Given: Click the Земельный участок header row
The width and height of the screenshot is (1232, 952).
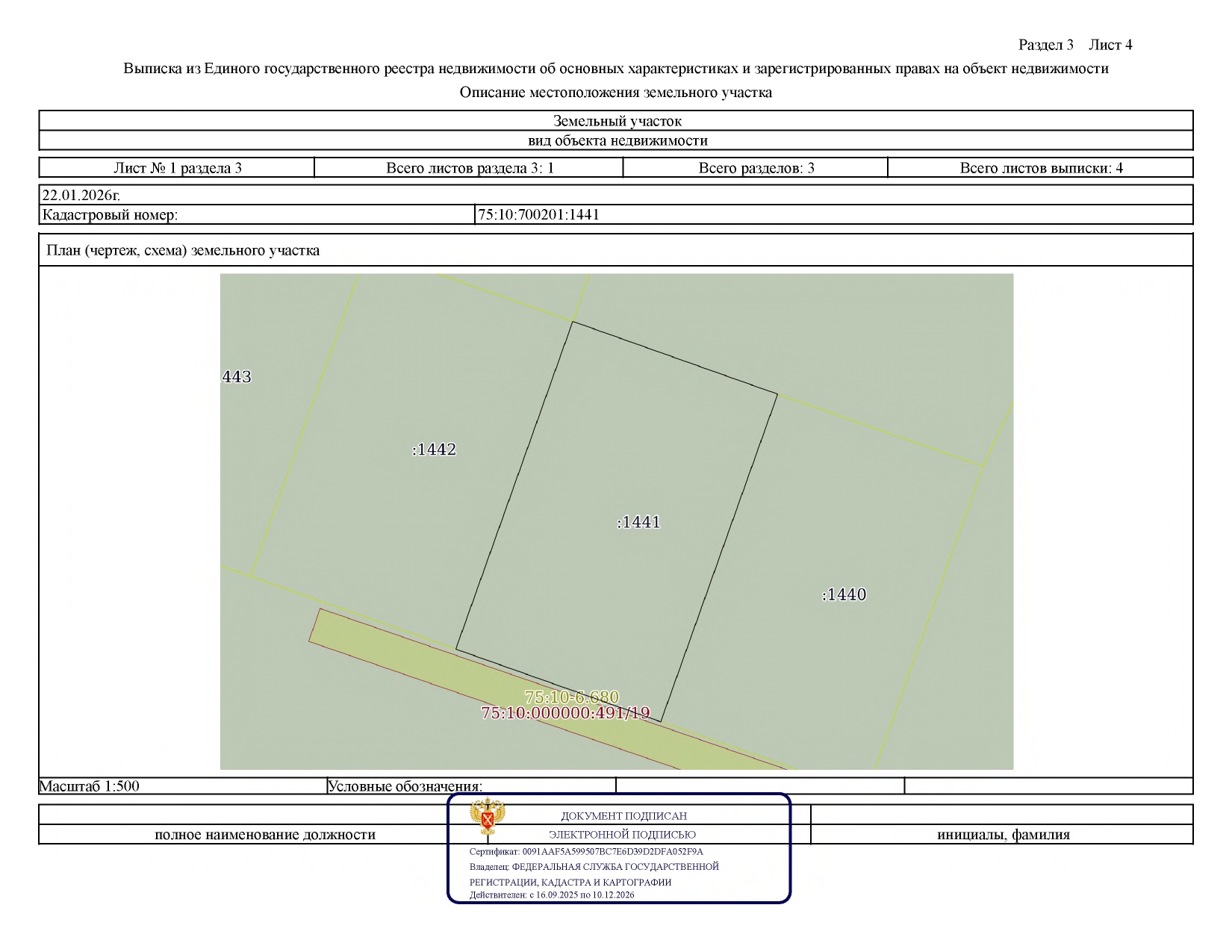Looking at the screenshot, I should click(x=616, y=121).
